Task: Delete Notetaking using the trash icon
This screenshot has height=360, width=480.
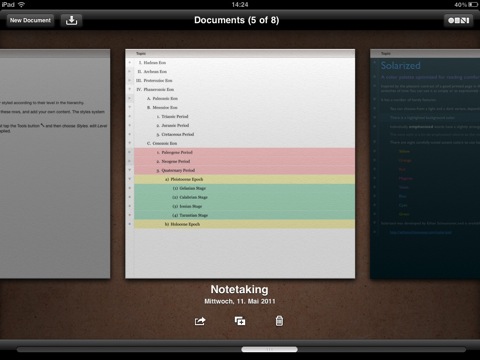Action: coord(279,321)
